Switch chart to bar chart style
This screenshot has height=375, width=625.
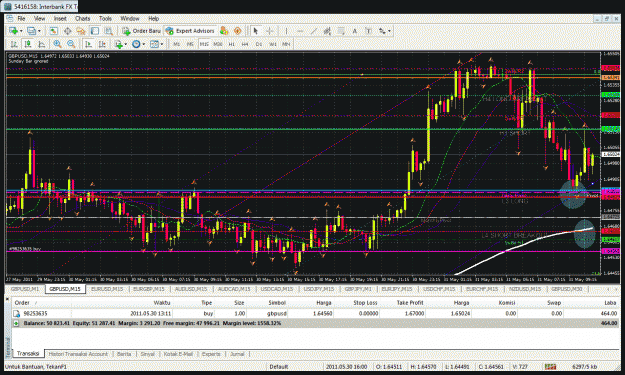14,44
